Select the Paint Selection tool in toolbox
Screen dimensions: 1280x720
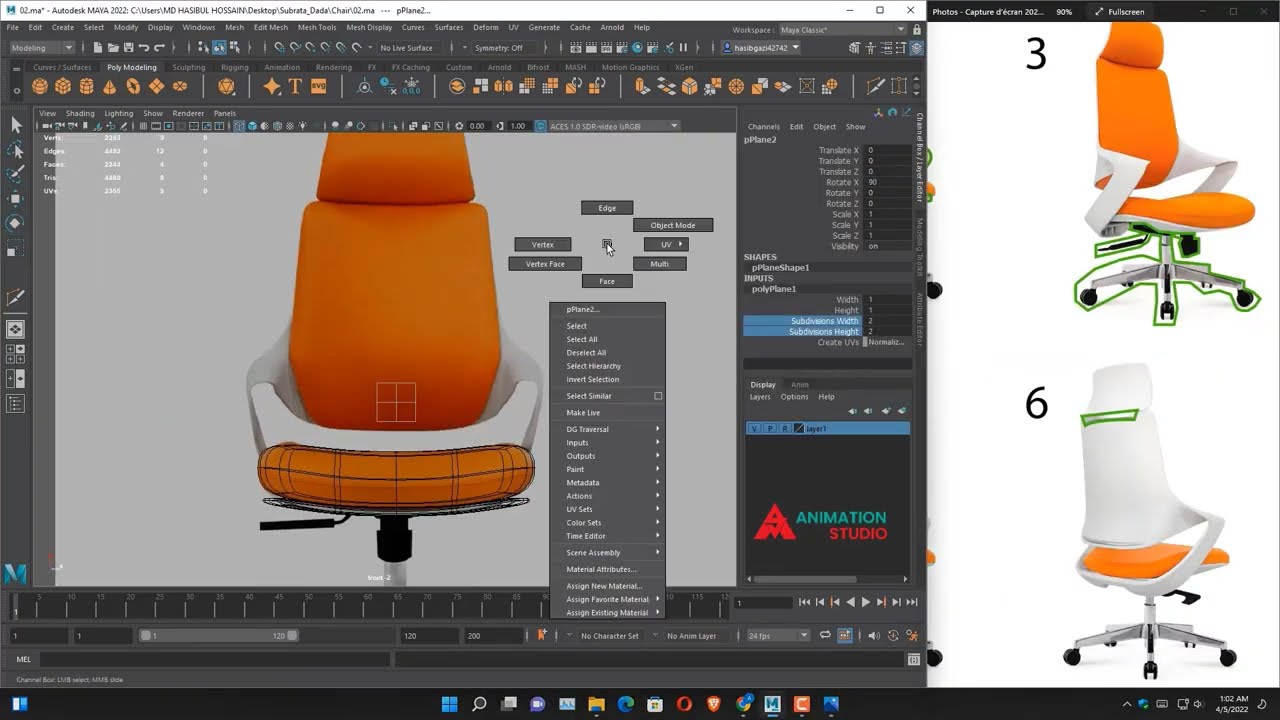point(15,174)
